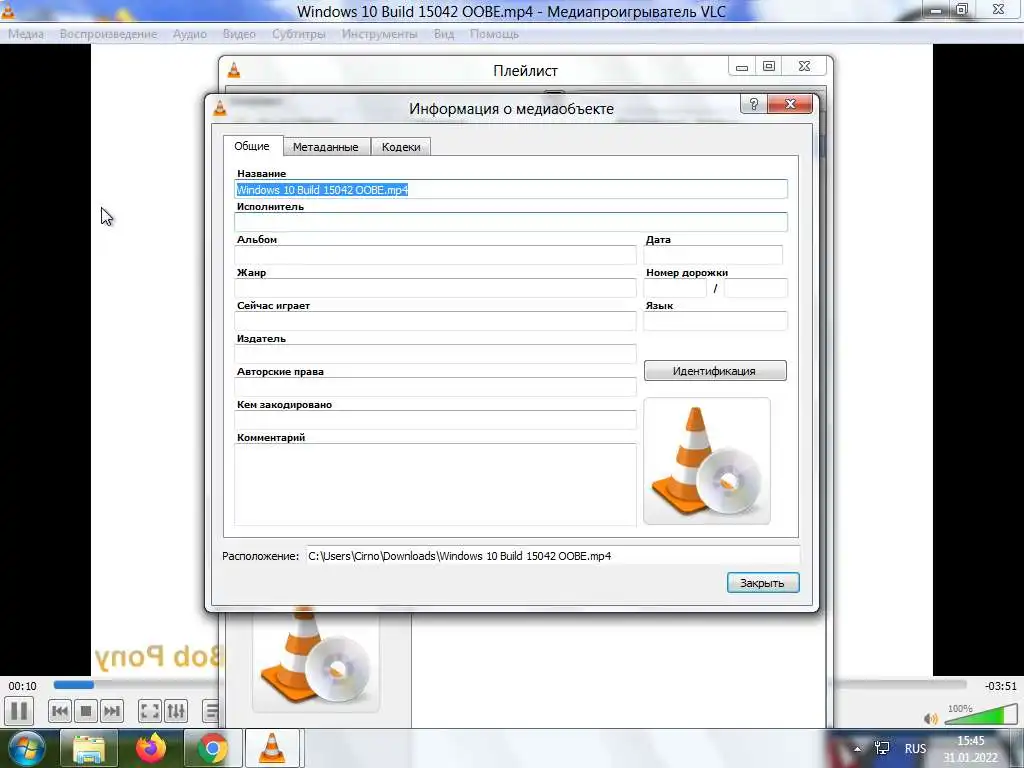Open the Субтитры menu
This screenshot has width=1024, height=768.
tap(298, 34)
